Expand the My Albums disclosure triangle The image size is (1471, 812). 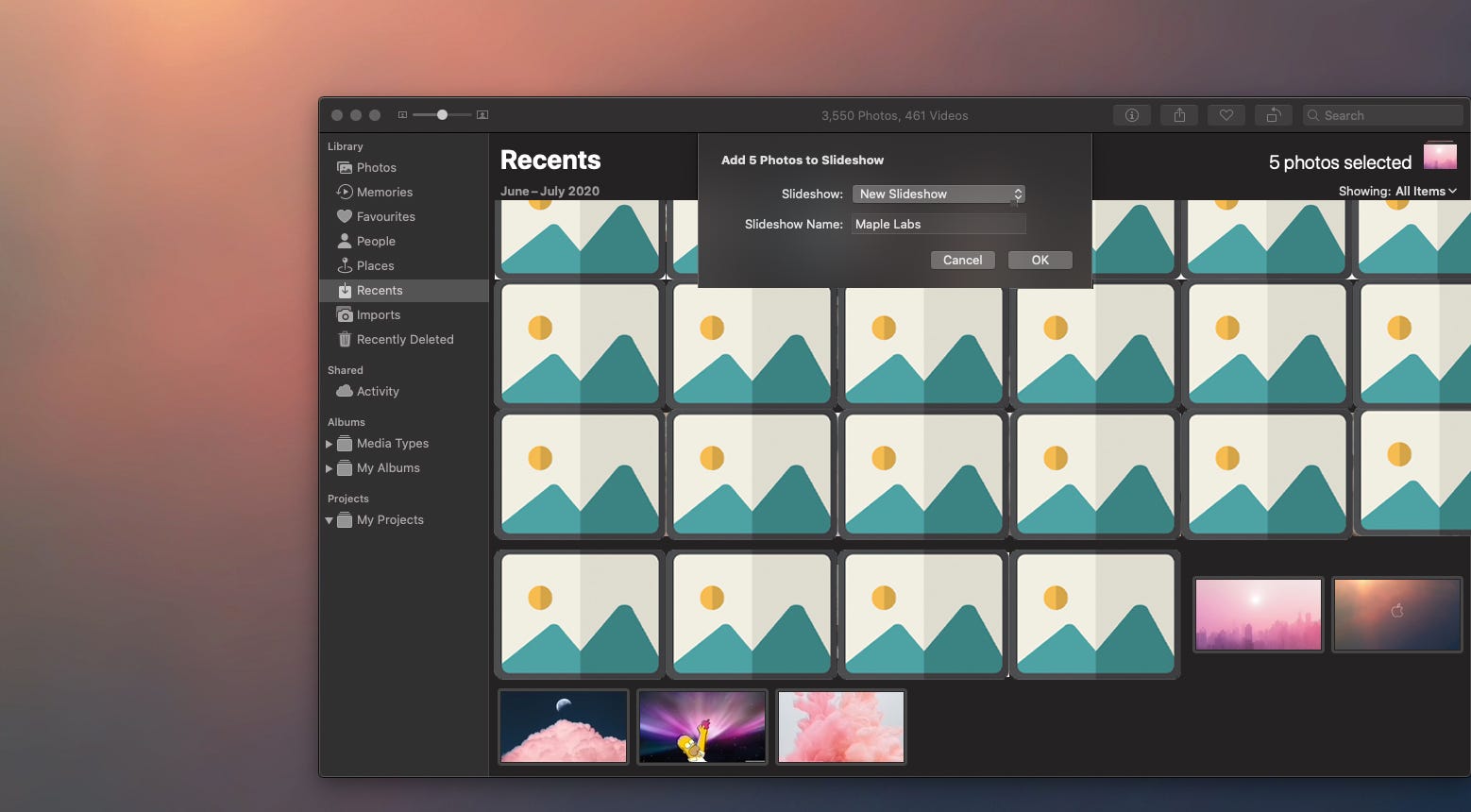tap(329, 468)
